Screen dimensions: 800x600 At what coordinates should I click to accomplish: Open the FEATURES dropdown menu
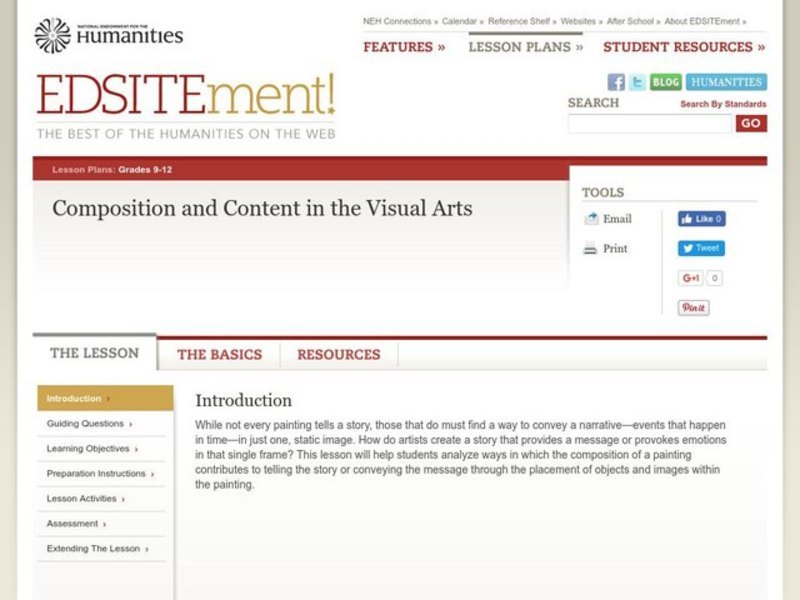point(402,46)
